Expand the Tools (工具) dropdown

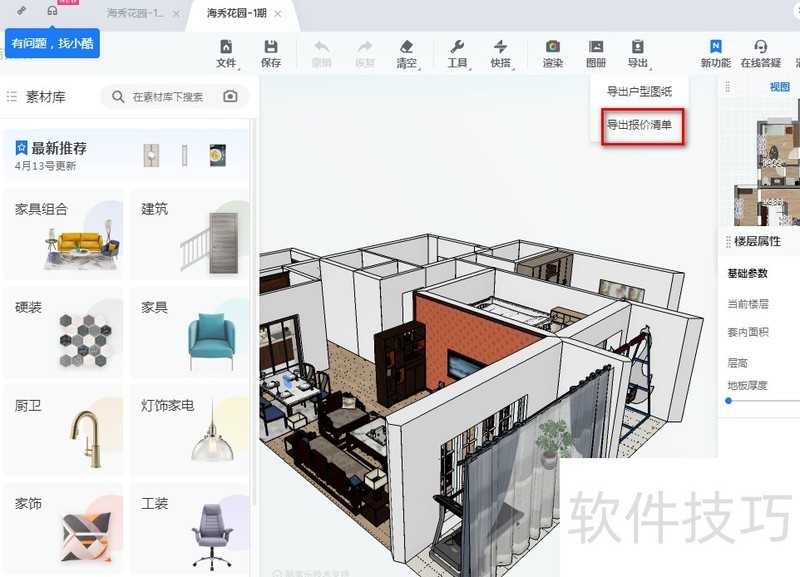pyautogui.click(x=458, y=53)
